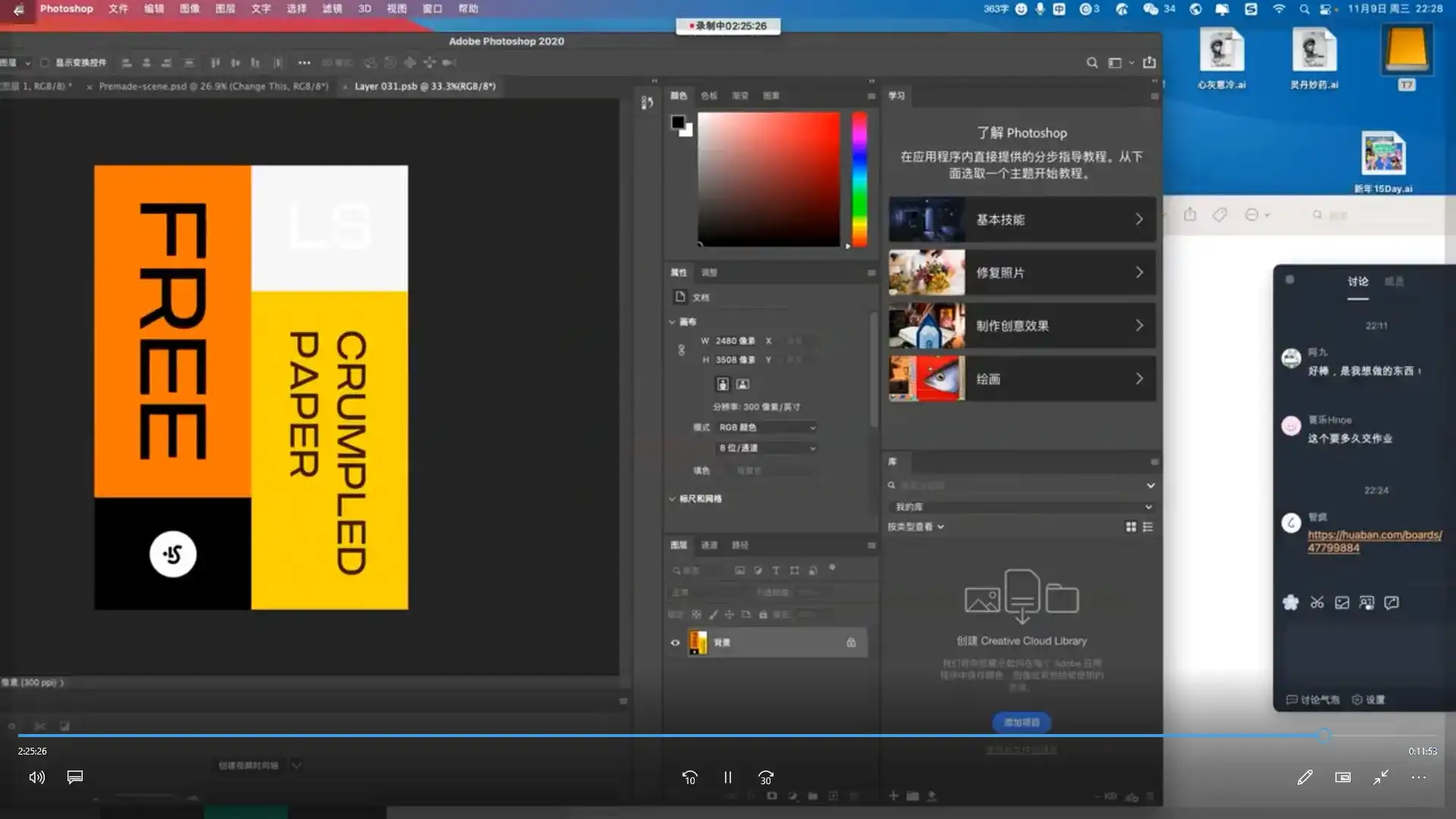Switch to the Layer 031.psb document tab
1456x819 pixels.
420,86
